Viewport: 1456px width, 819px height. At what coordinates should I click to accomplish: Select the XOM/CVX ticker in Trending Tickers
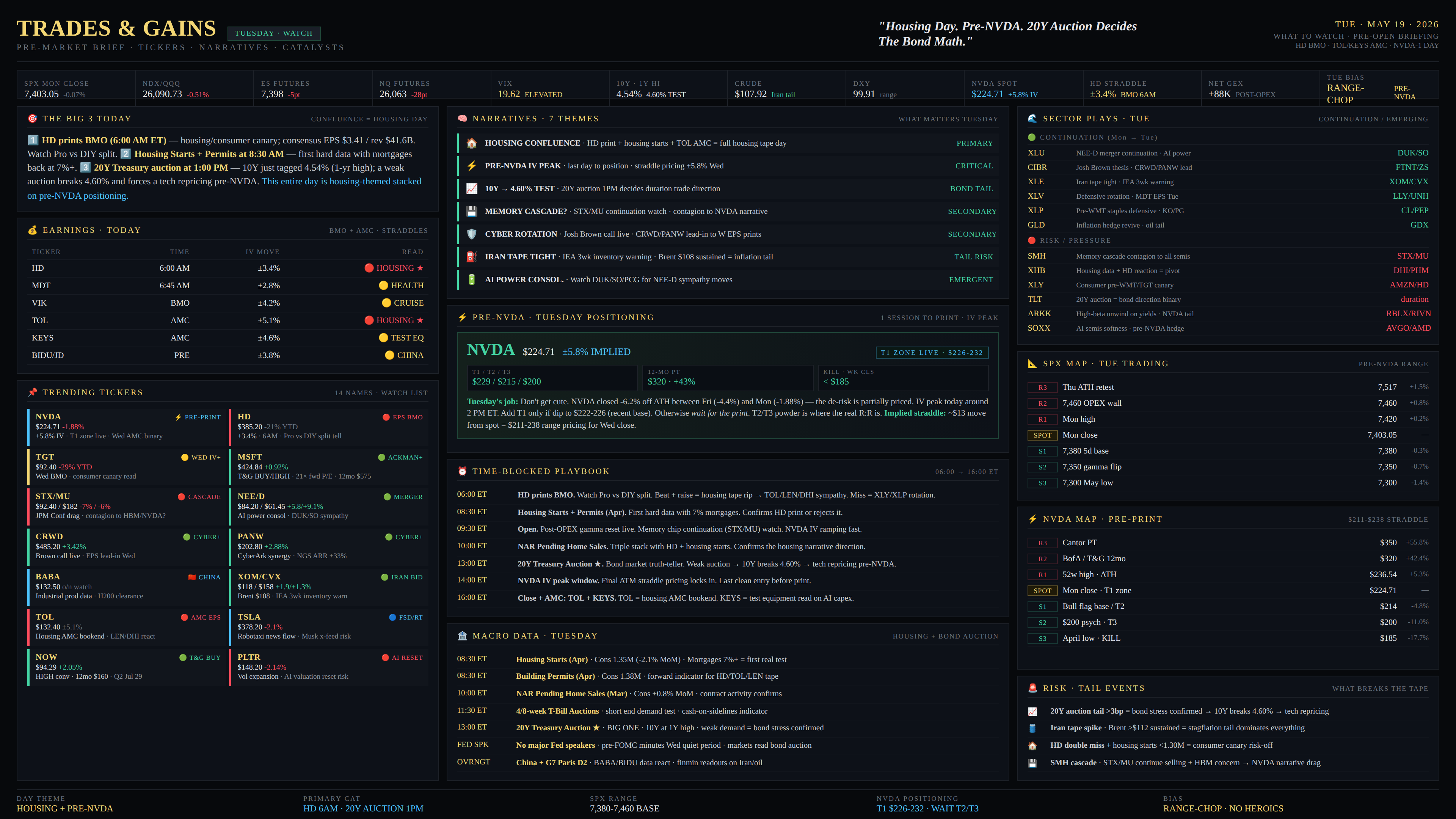pyautogui.click(x=259, y=576)
